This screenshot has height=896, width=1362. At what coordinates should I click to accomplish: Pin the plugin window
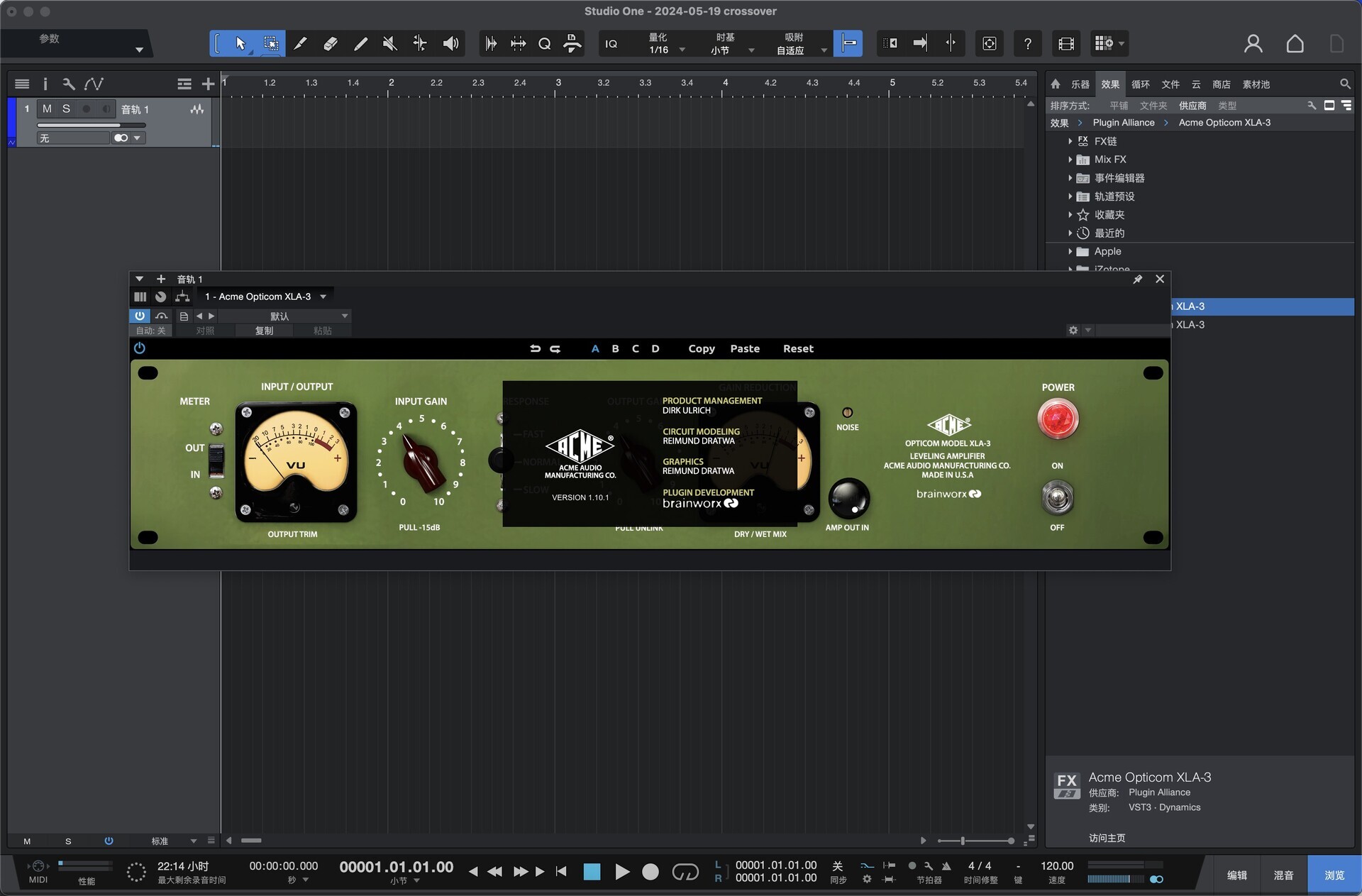(x=1137, y=279)
